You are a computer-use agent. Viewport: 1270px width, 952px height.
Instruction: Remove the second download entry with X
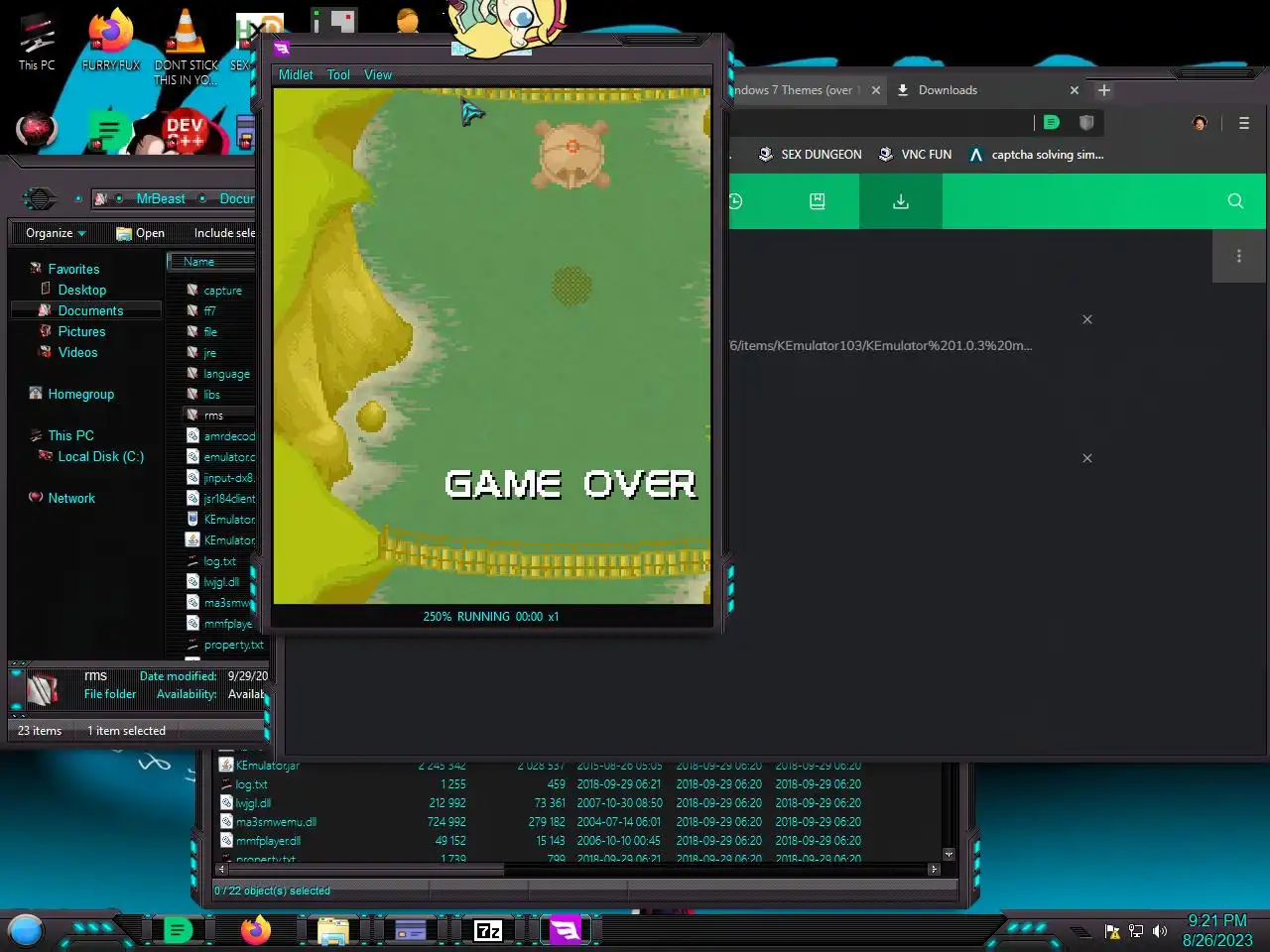click(x=1087, y=458)
